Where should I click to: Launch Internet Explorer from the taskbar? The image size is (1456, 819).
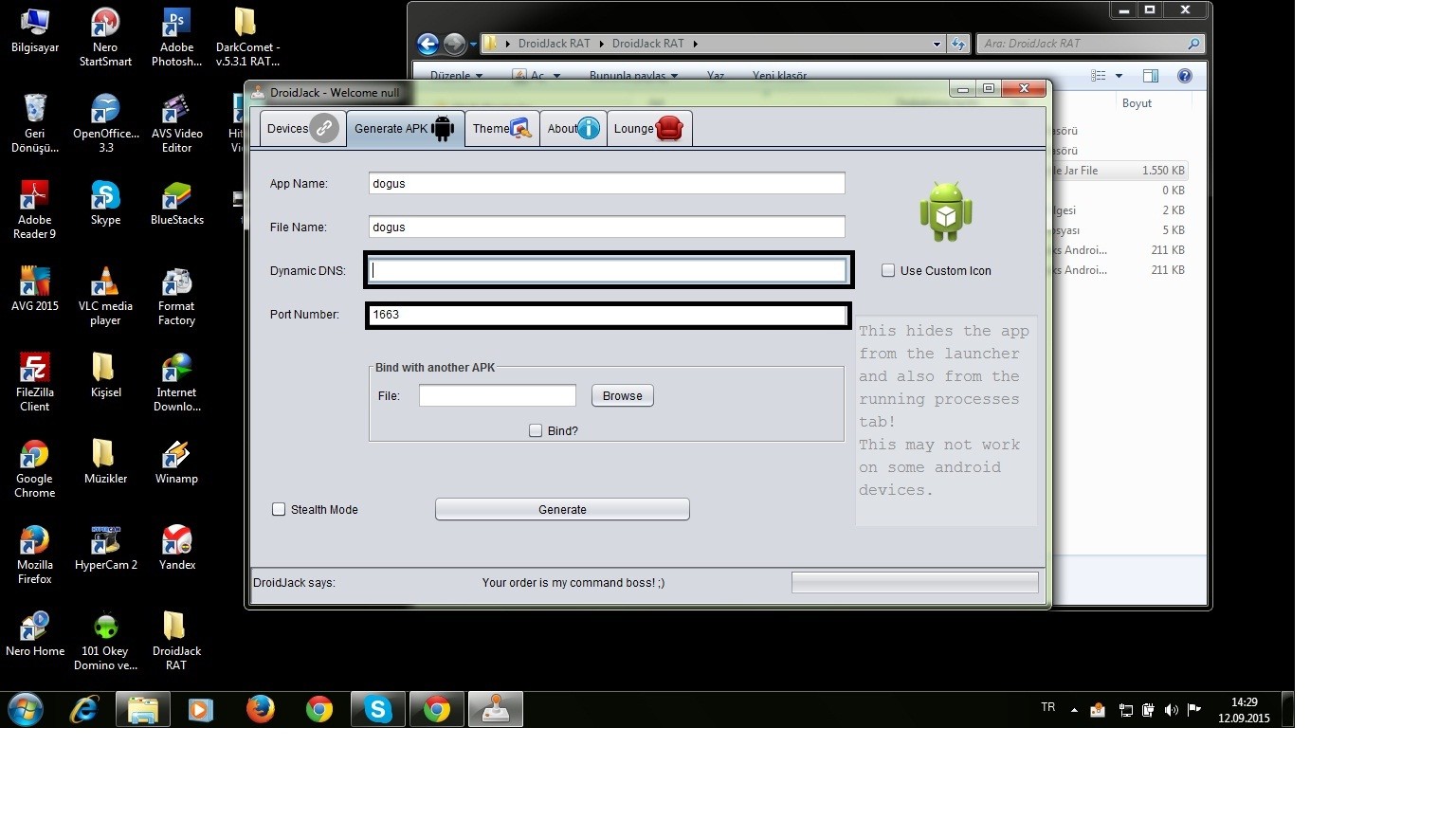point(84,709)
